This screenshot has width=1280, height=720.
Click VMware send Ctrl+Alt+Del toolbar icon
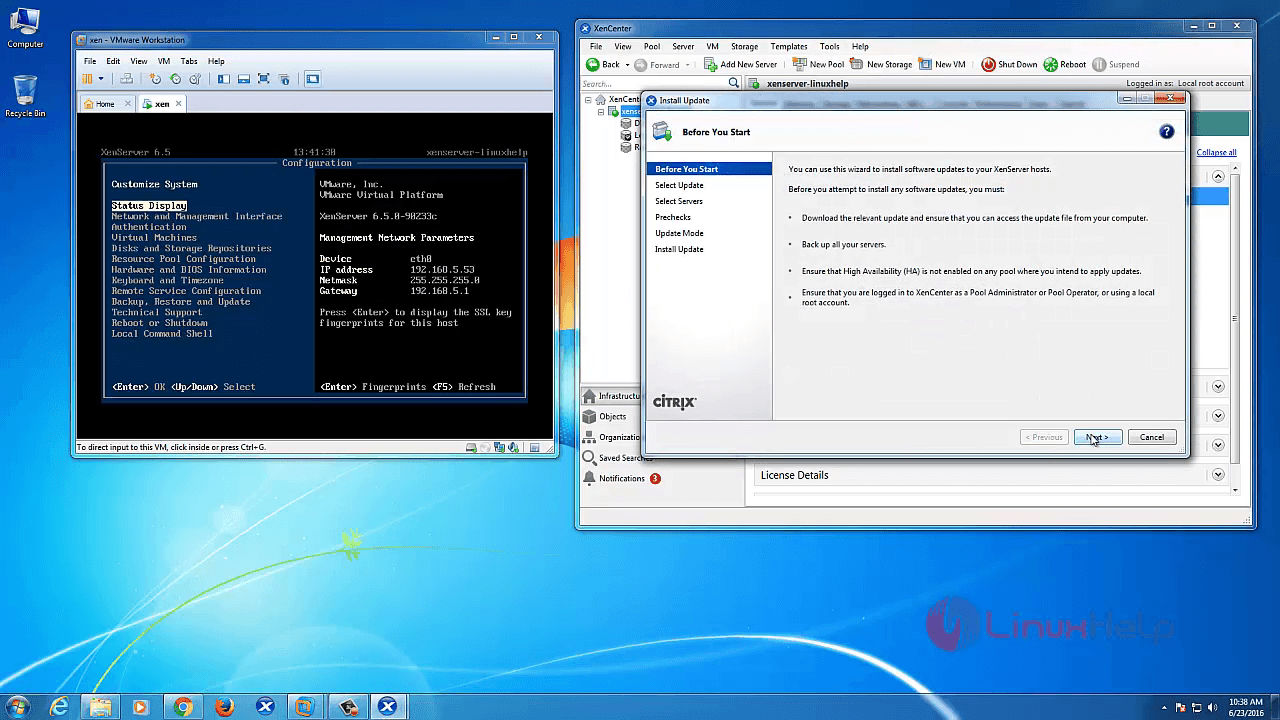[127, 79]
